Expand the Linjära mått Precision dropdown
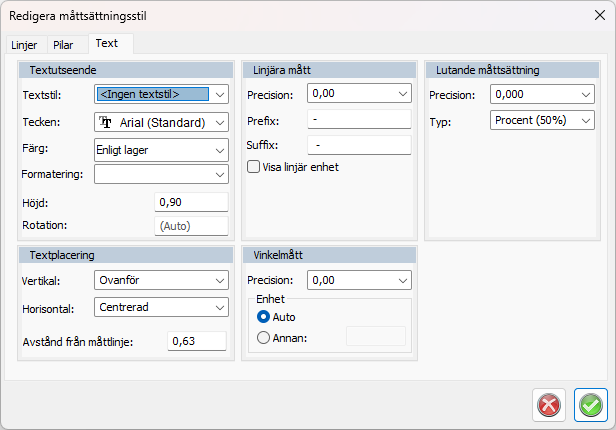The height and width of the screenshot is (430, 616). click(x=359, y=94)
